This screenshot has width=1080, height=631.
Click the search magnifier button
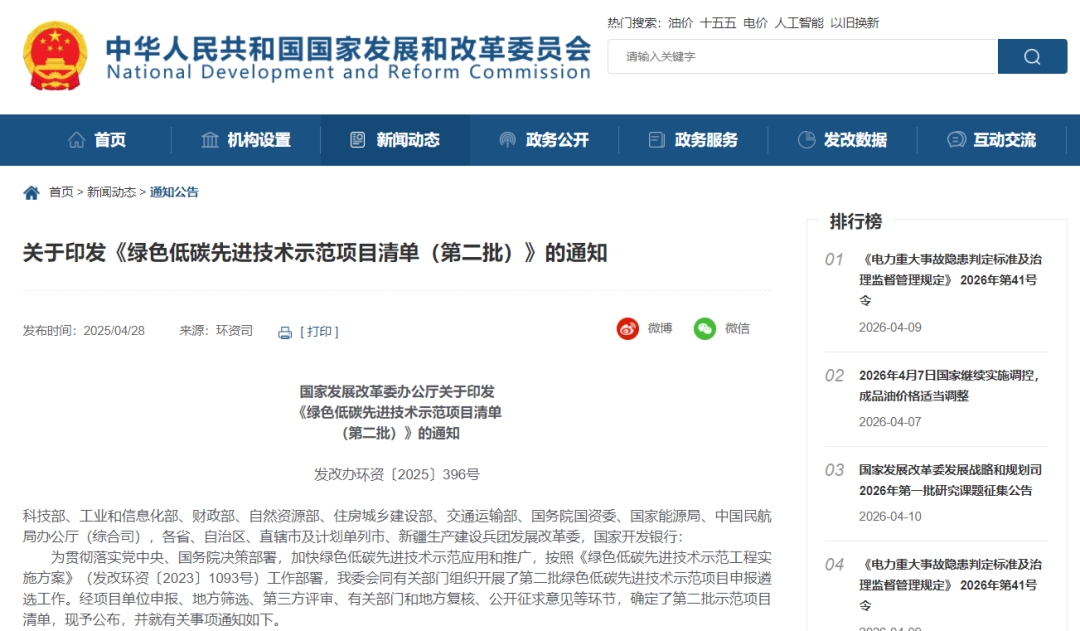coord(1032,57)
